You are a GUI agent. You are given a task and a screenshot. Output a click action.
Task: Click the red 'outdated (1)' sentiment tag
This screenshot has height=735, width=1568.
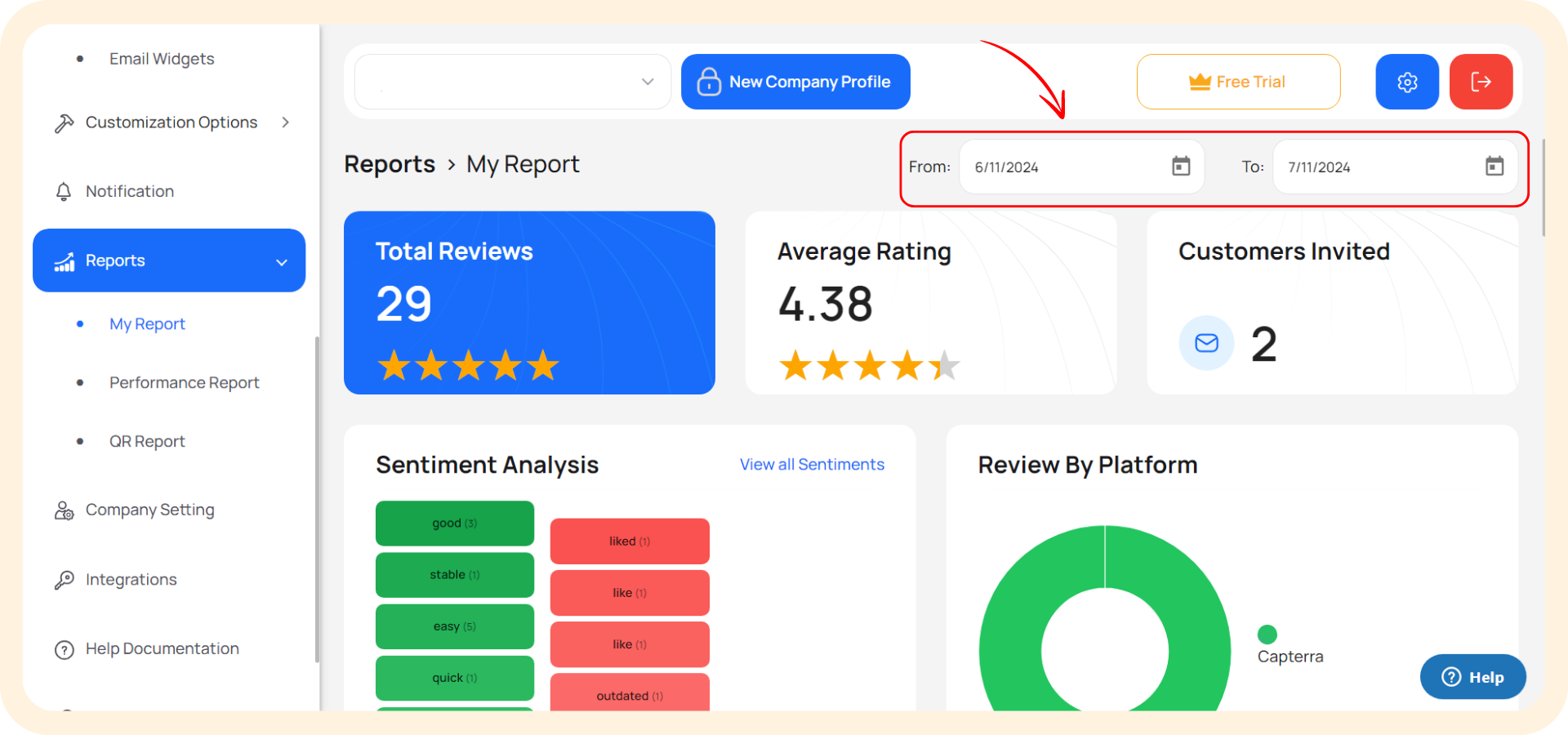pyautogui.click(x=630, y=693)
